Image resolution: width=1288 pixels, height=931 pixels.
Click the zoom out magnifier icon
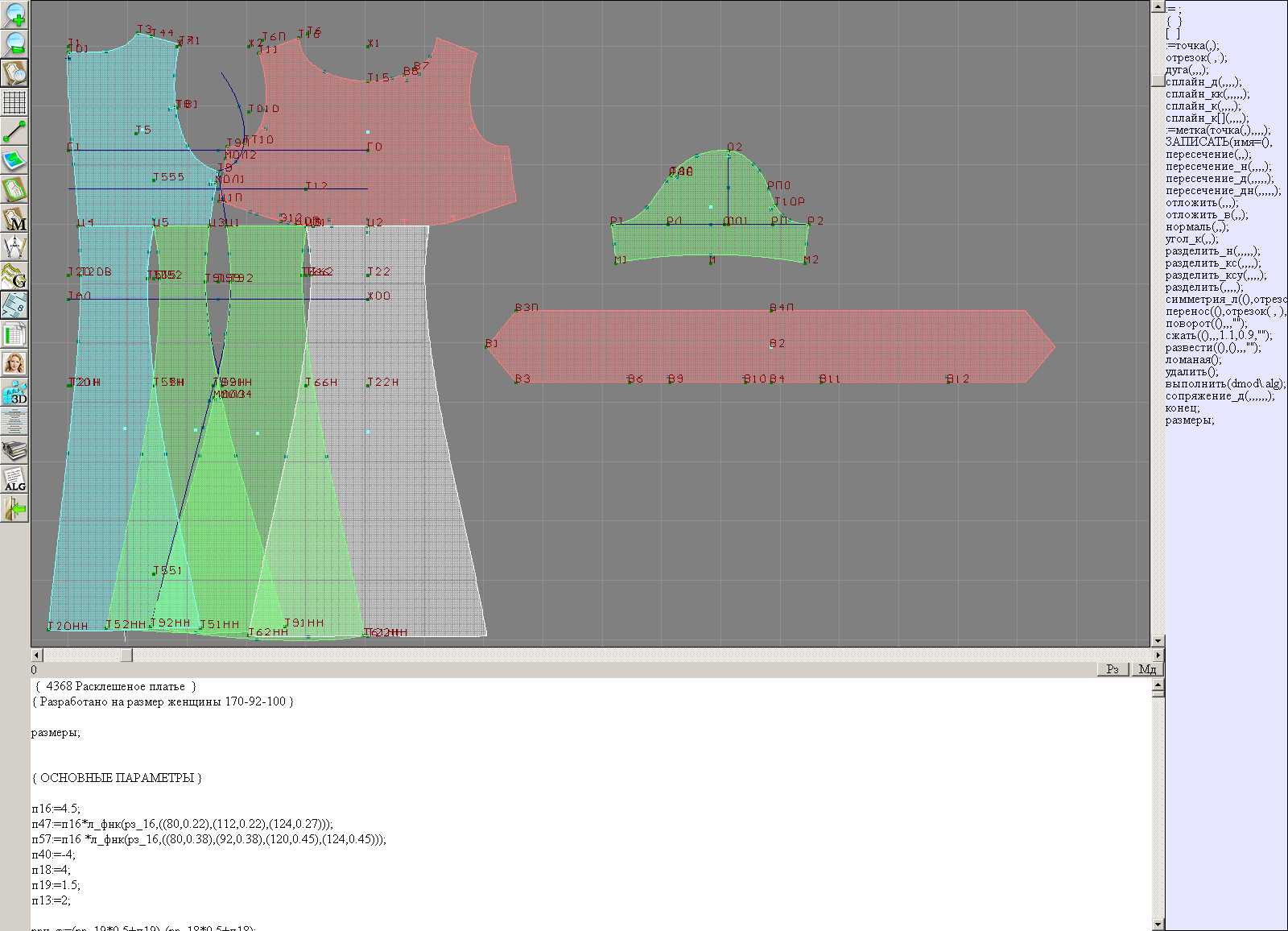click(x=14, y=43)
